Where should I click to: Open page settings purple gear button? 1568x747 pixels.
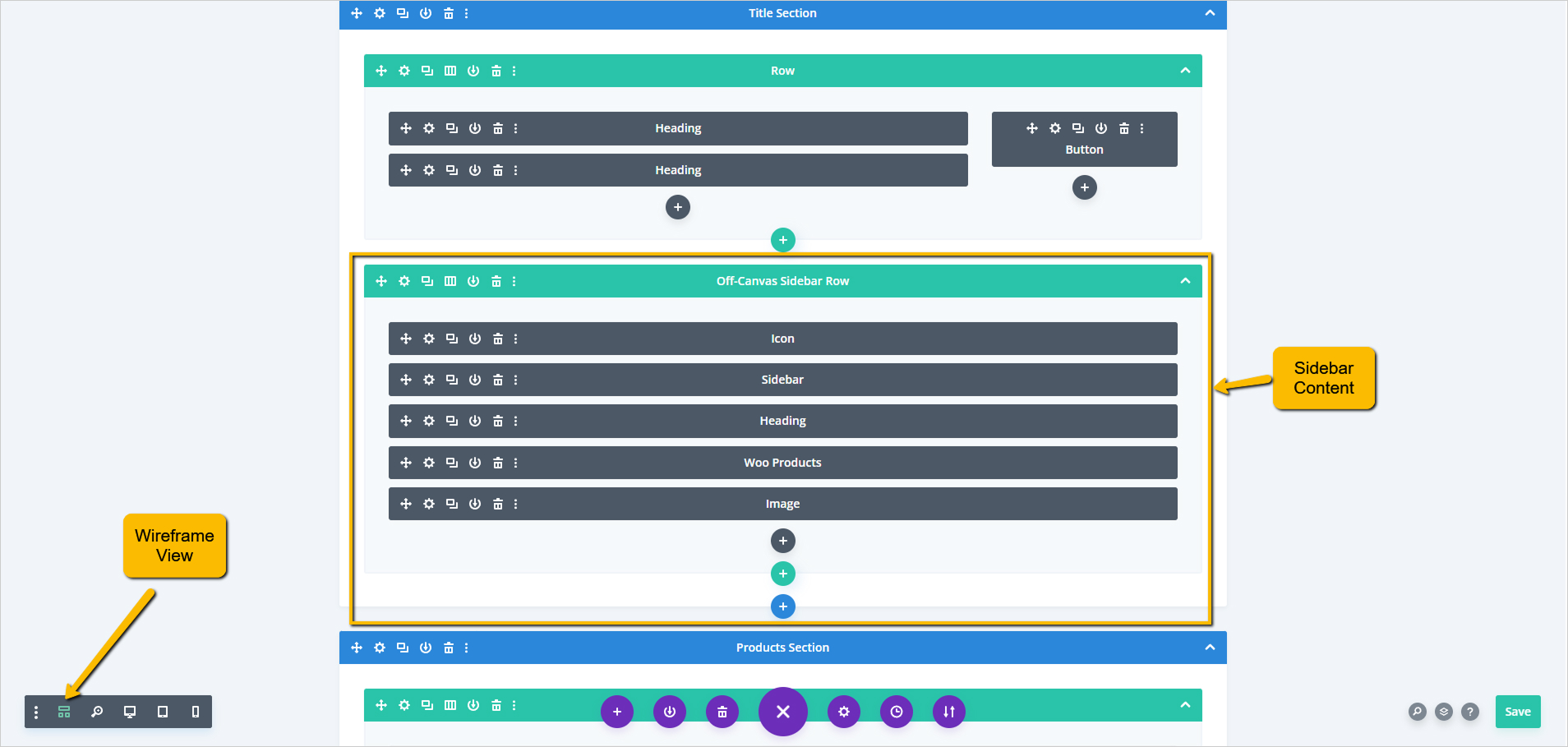tap(844, 712)
